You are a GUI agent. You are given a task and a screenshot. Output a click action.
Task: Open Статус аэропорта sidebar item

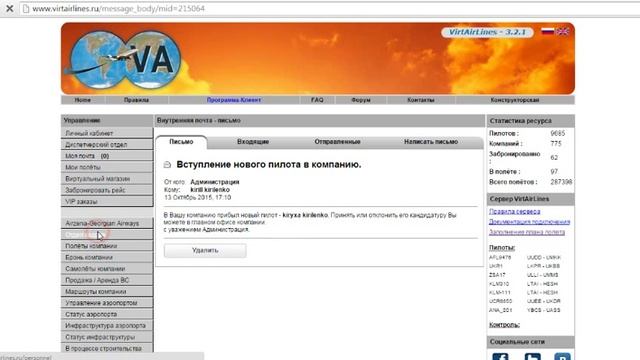pyautogui.click(x=107, y=315)
